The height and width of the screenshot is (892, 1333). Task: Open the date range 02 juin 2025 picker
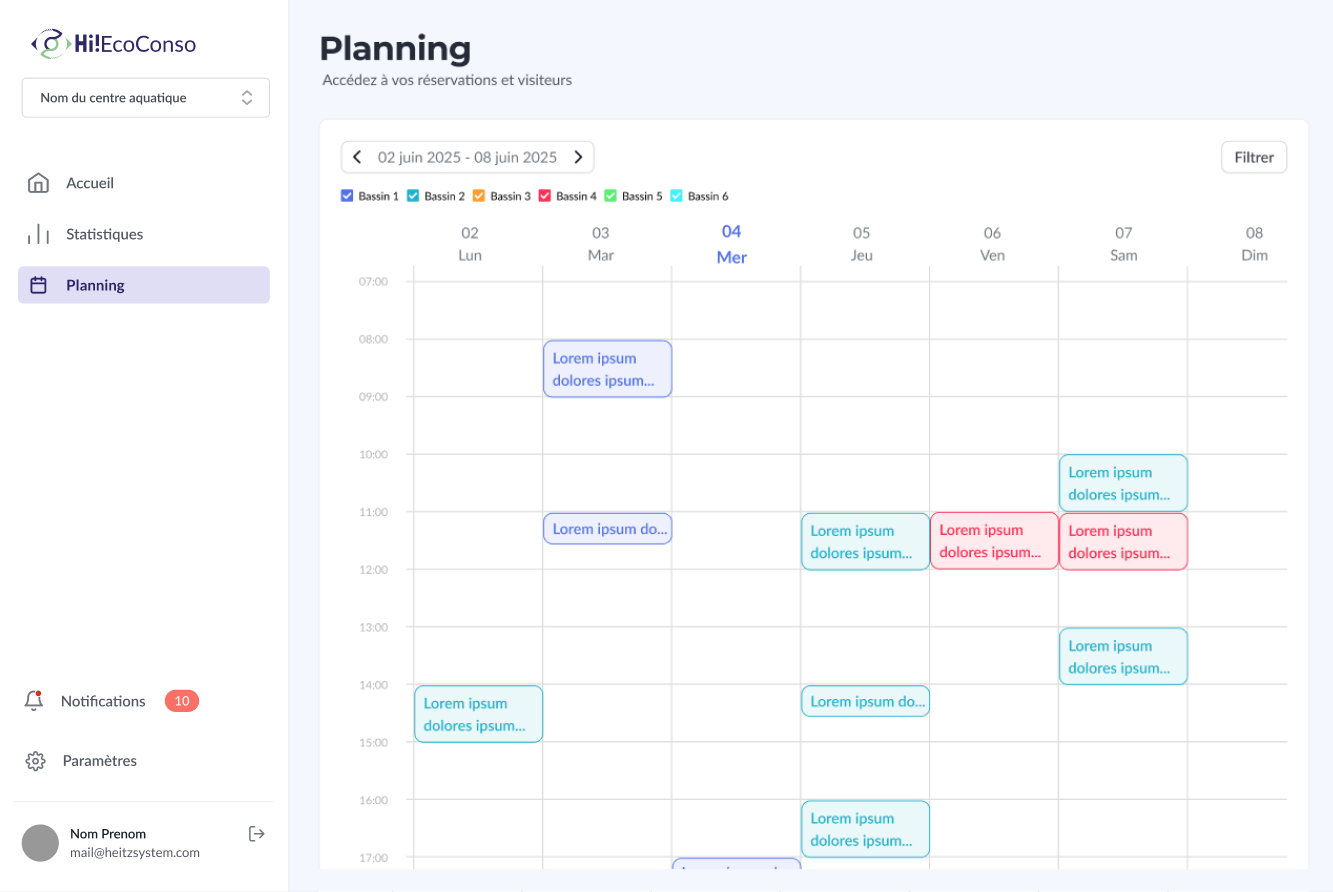tap(467, 157)
